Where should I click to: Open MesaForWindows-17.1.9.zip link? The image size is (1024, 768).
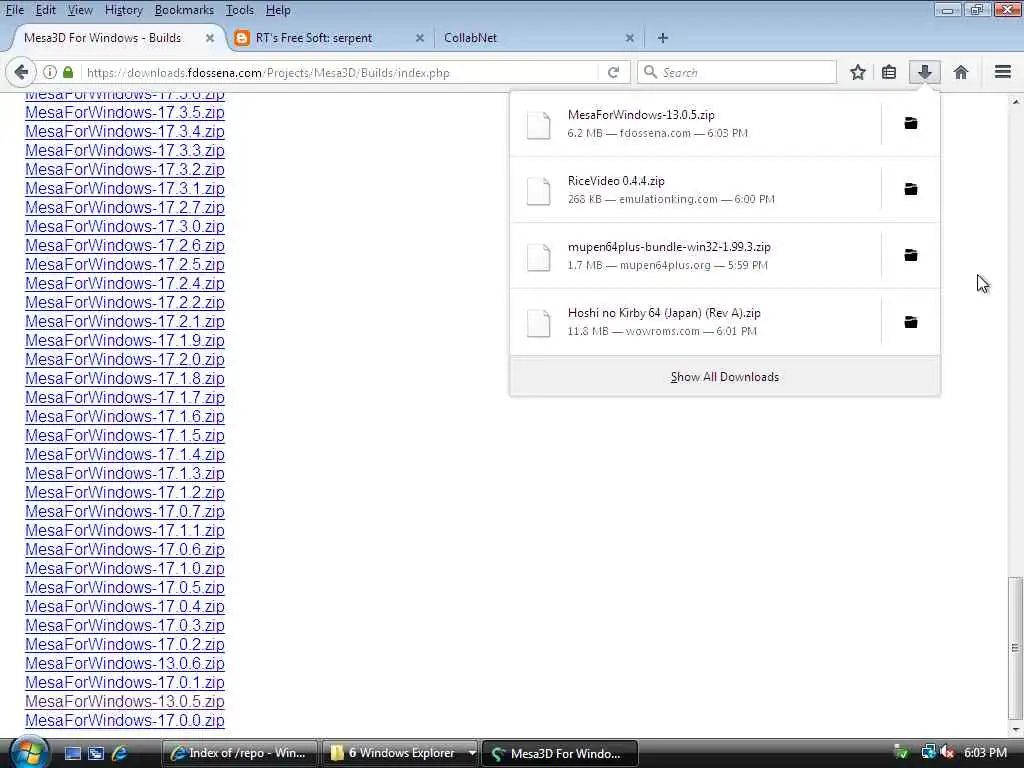pyautogui.click(x=125, y=340)
